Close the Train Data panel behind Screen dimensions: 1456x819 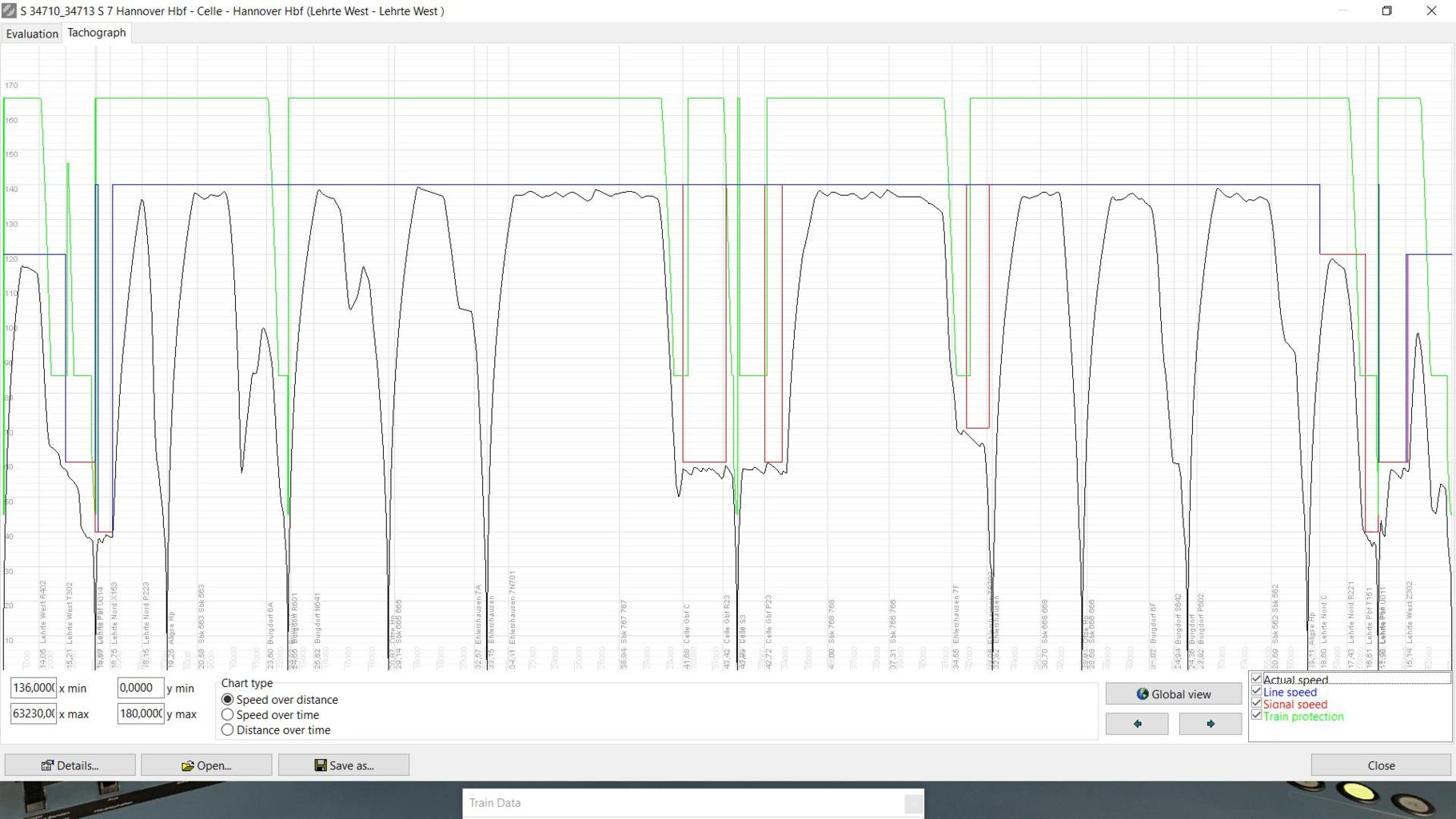click(x=913, y=803)
